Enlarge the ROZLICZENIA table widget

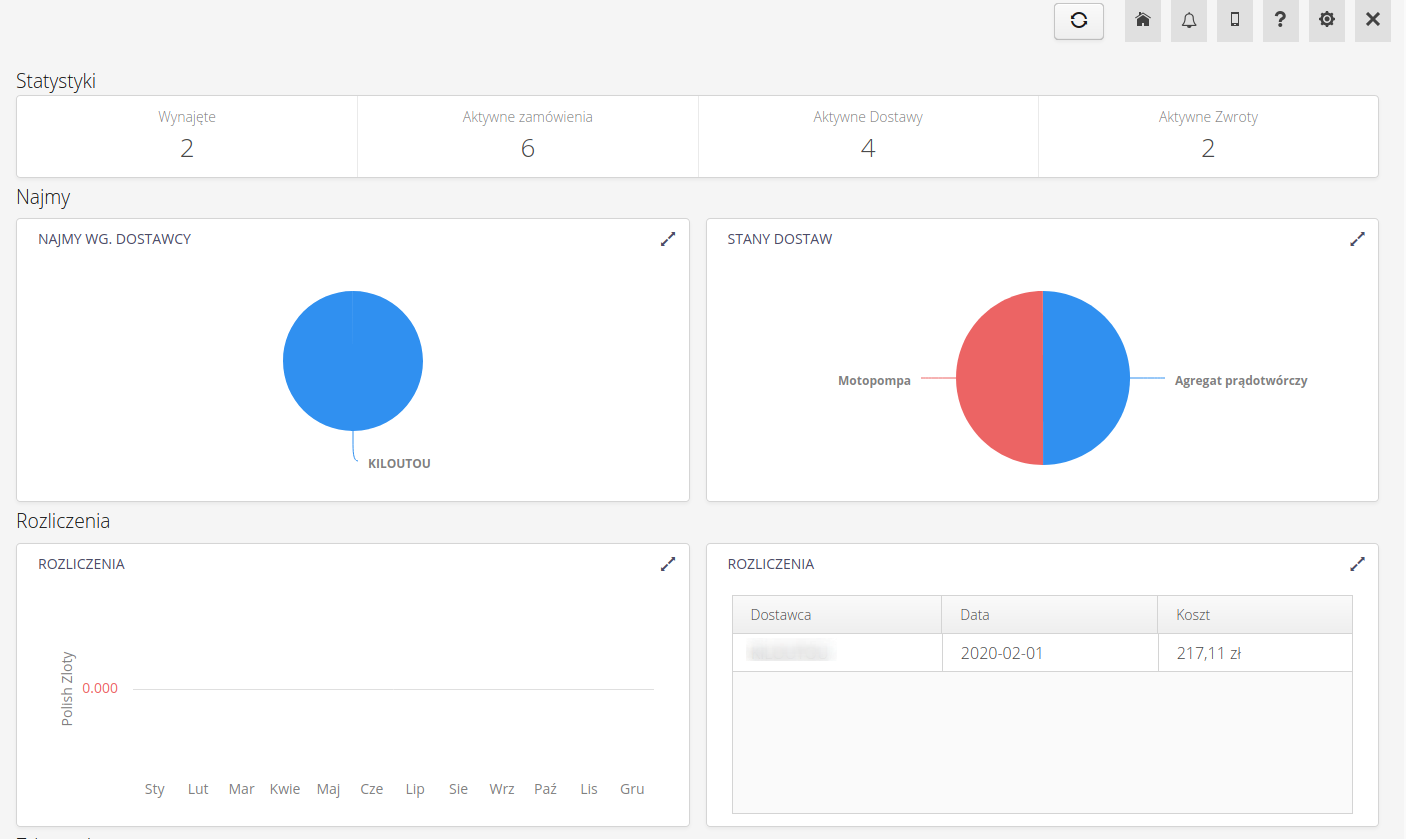coord(1357,563)
